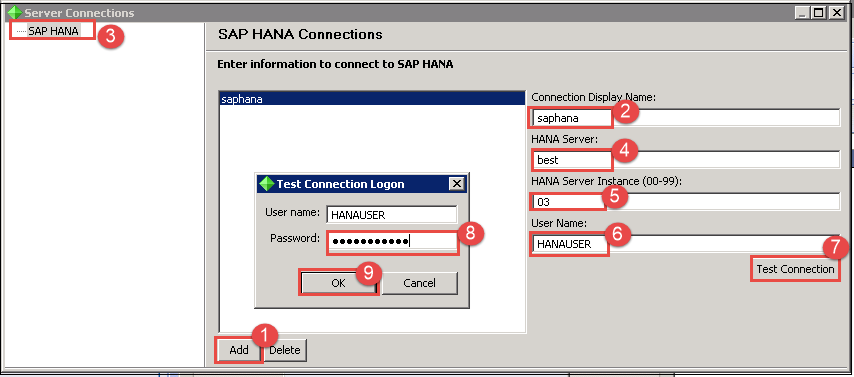
Task: Click the Test Connection button
Action: [795, 269]
